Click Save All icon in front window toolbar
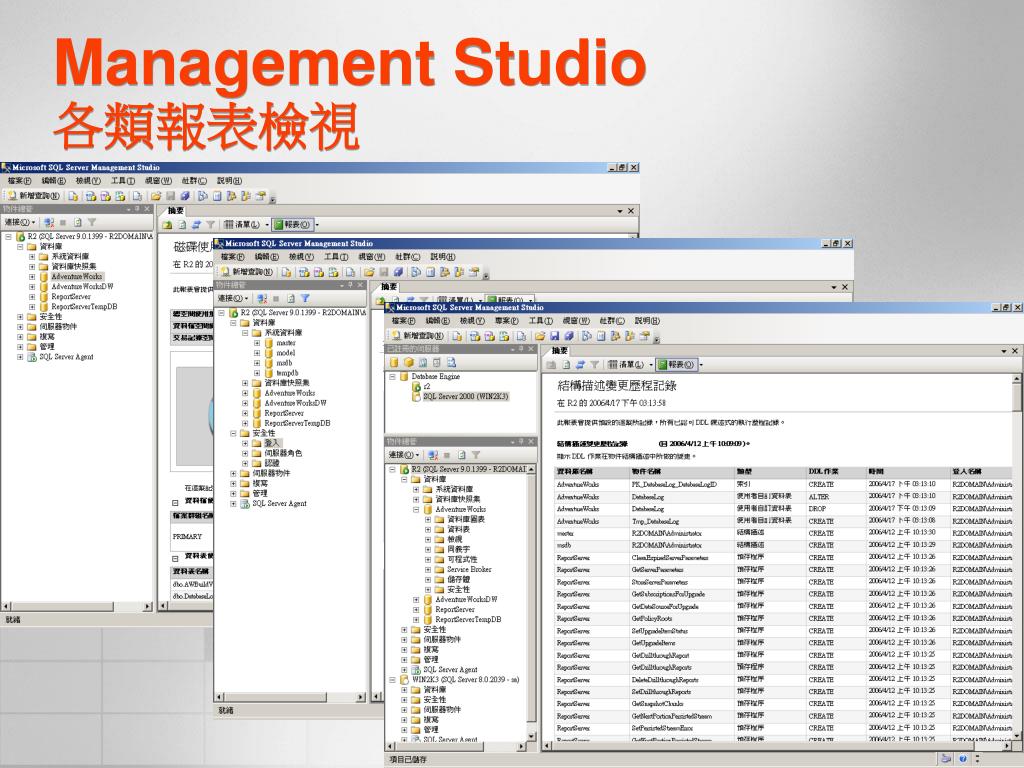This screenshot has height=768, width=1024. 569,336
